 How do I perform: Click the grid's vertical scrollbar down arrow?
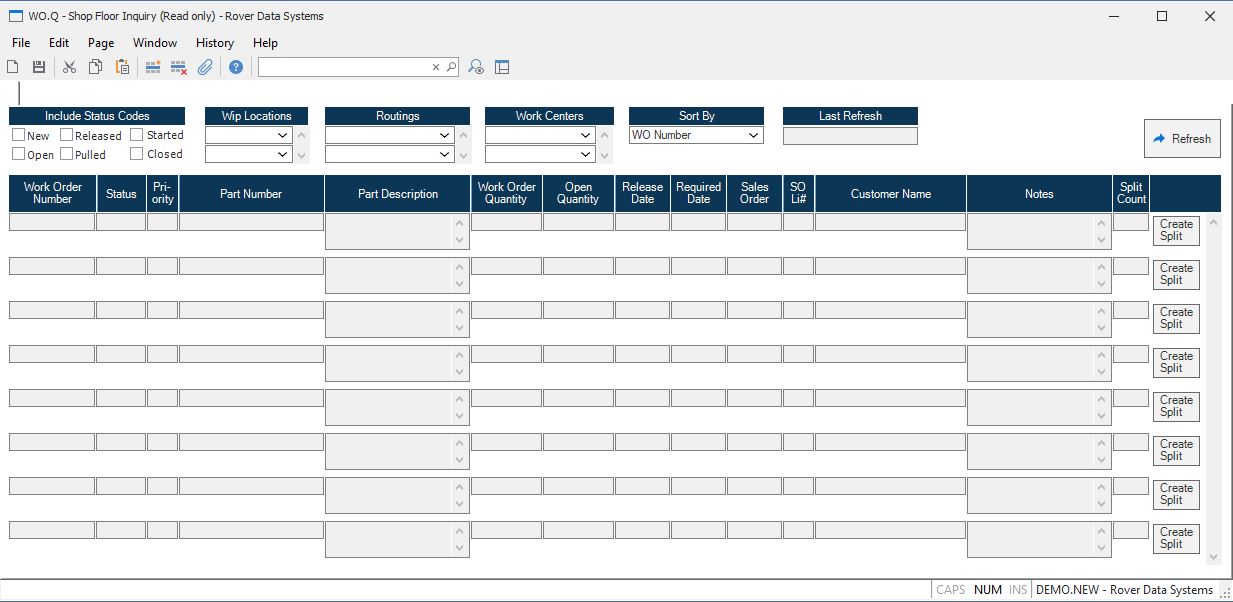point(1214,556)
